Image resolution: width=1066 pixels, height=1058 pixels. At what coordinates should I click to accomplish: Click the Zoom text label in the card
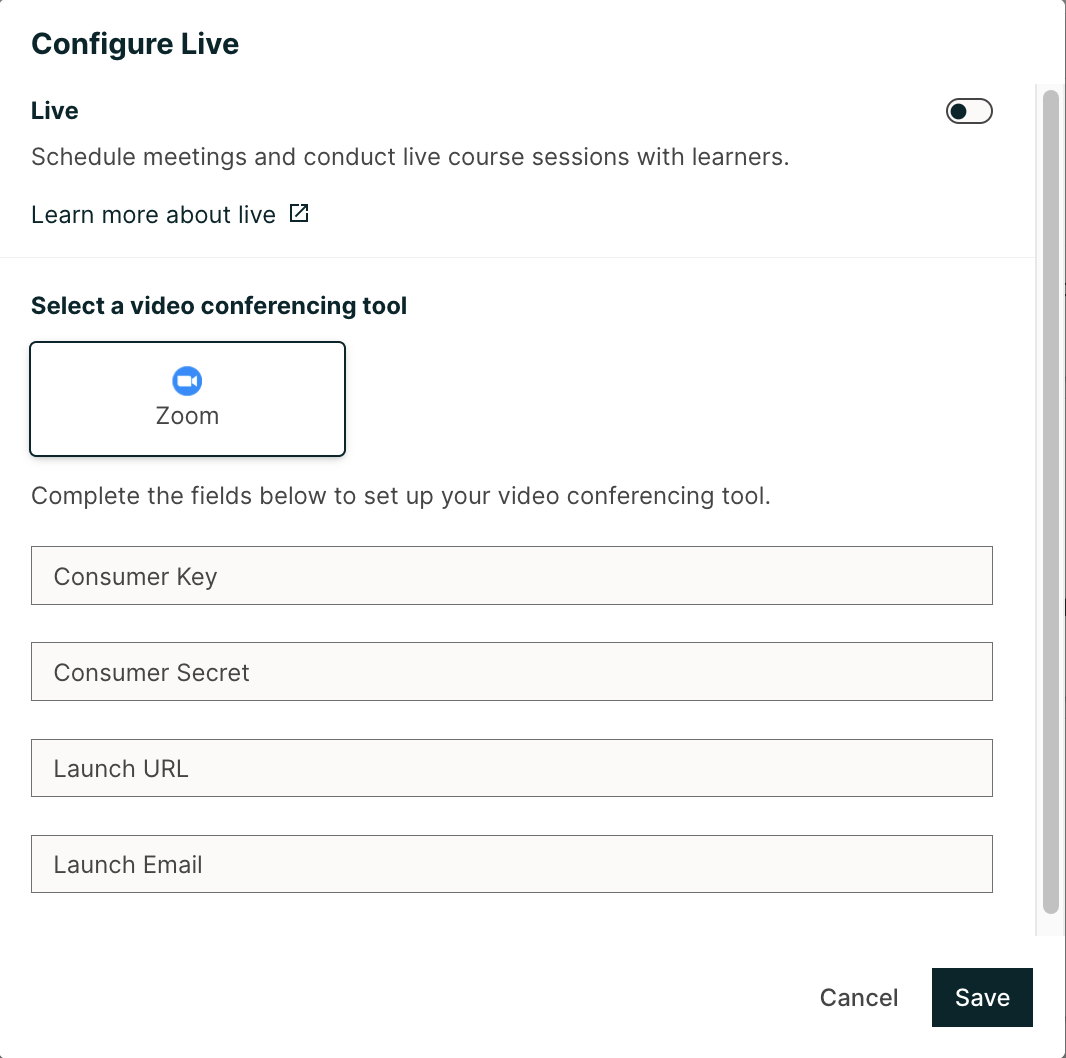tap(187, 416)
